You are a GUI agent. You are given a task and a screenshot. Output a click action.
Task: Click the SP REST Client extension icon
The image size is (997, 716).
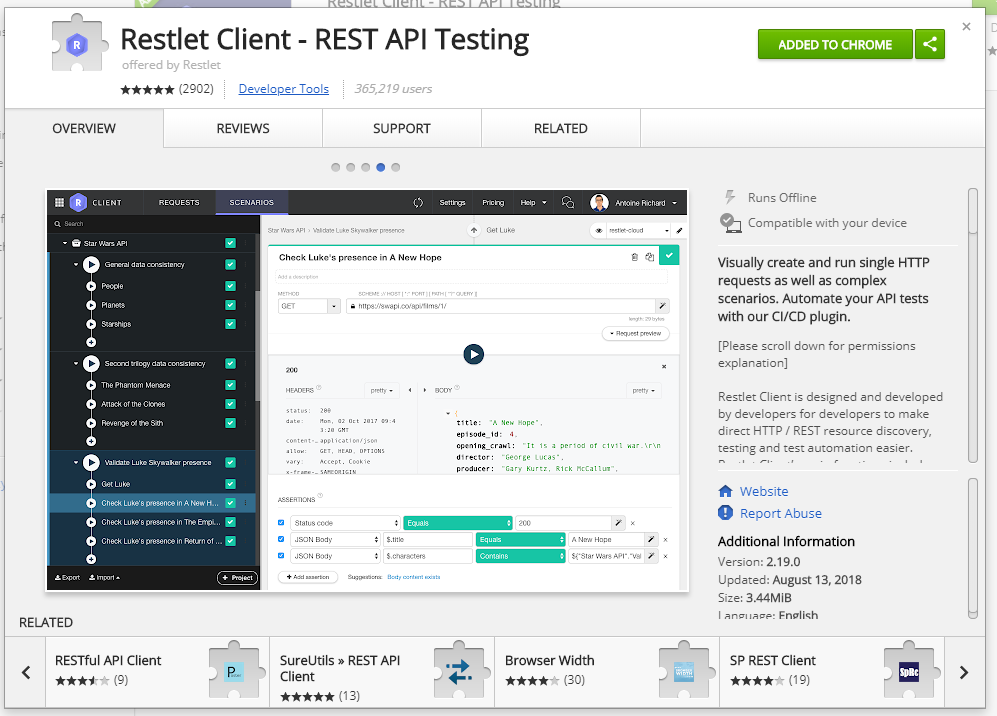coord(909,671)
